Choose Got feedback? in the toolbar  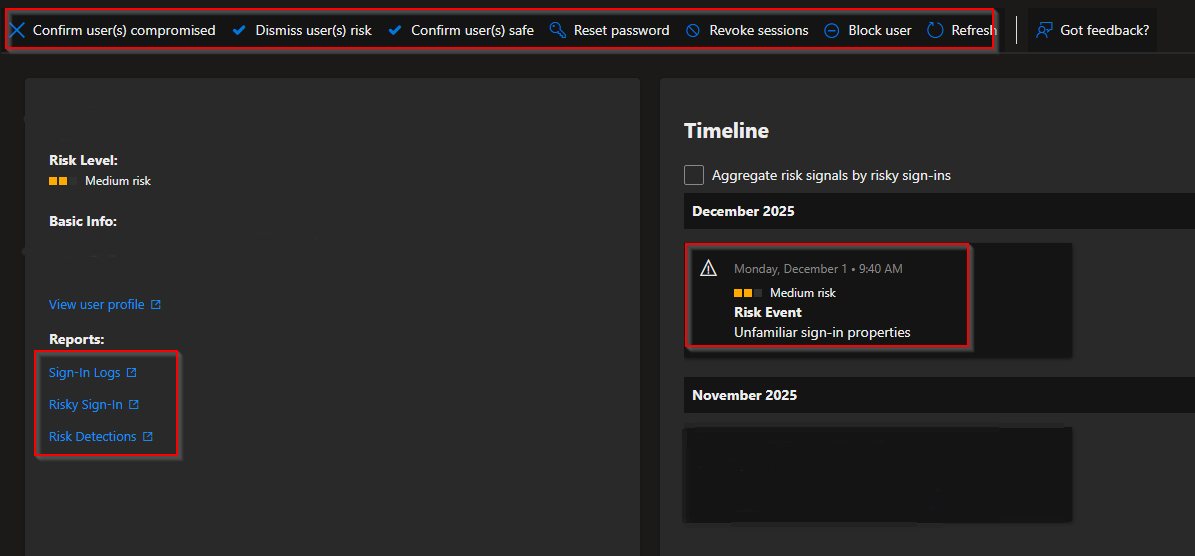tap(1104, 30)
